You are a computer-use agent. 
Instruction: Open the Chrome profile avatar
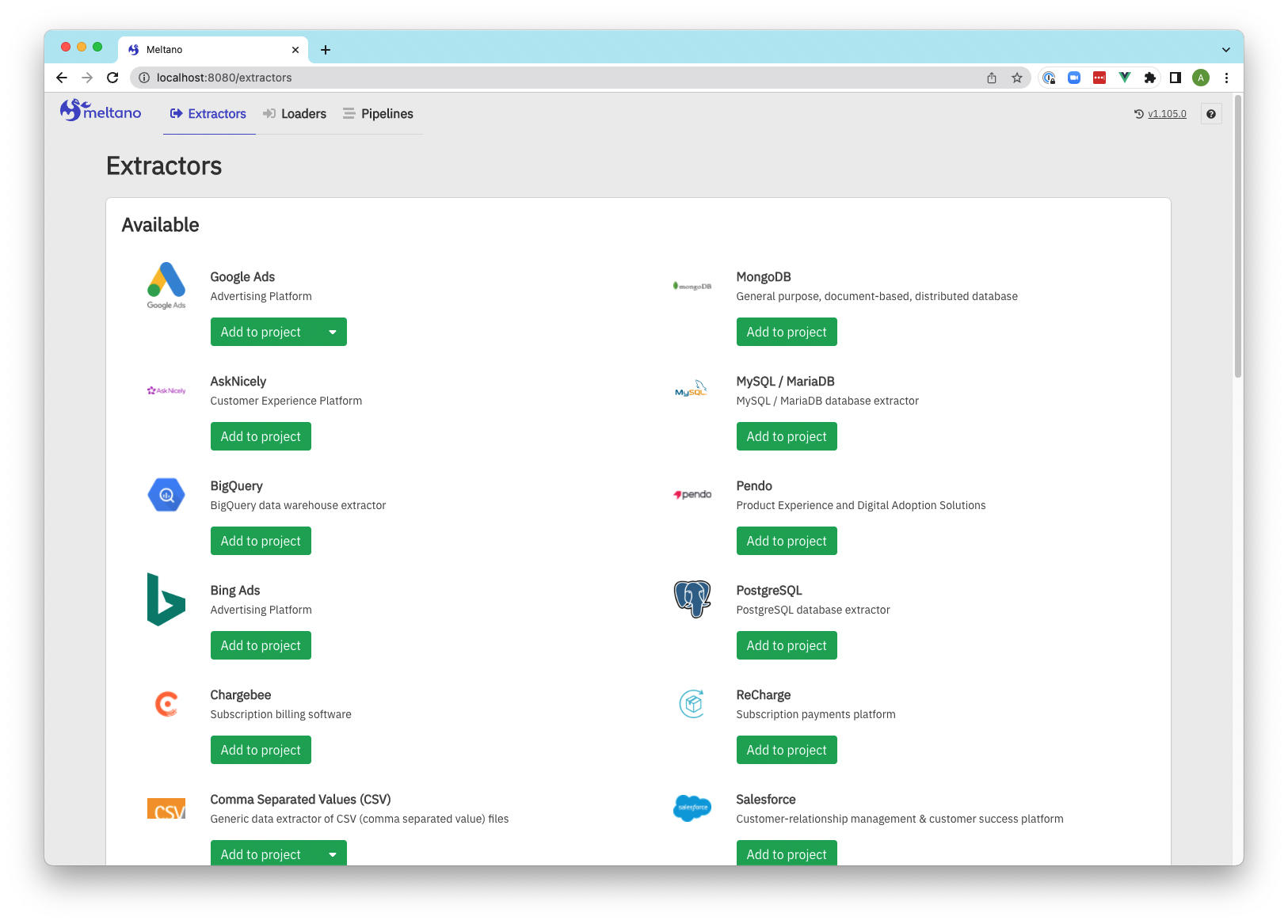pyautogui.click(x=1201, y=78)
